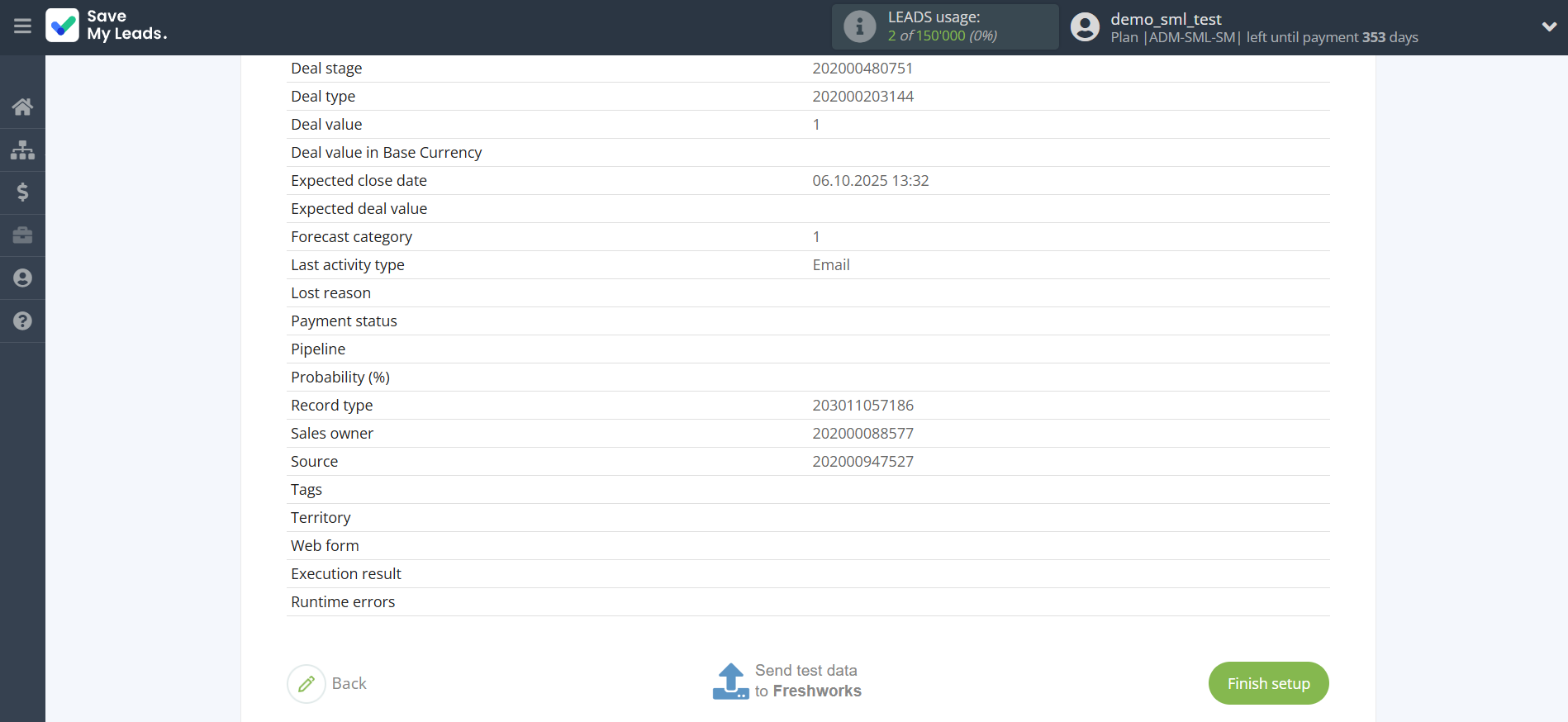Click the Finish setup button
Image resolution: width=1568 pixels, height=722 pixels.
click(x=1268, y=683)
